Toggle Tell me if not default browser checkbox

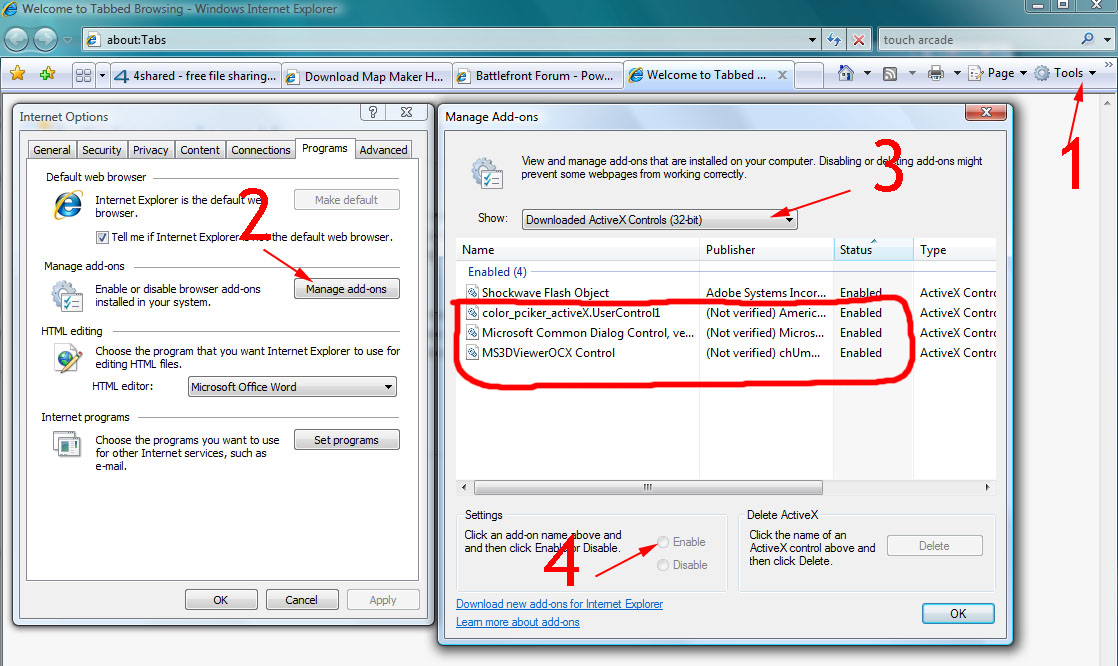click(x=102, y=237)
